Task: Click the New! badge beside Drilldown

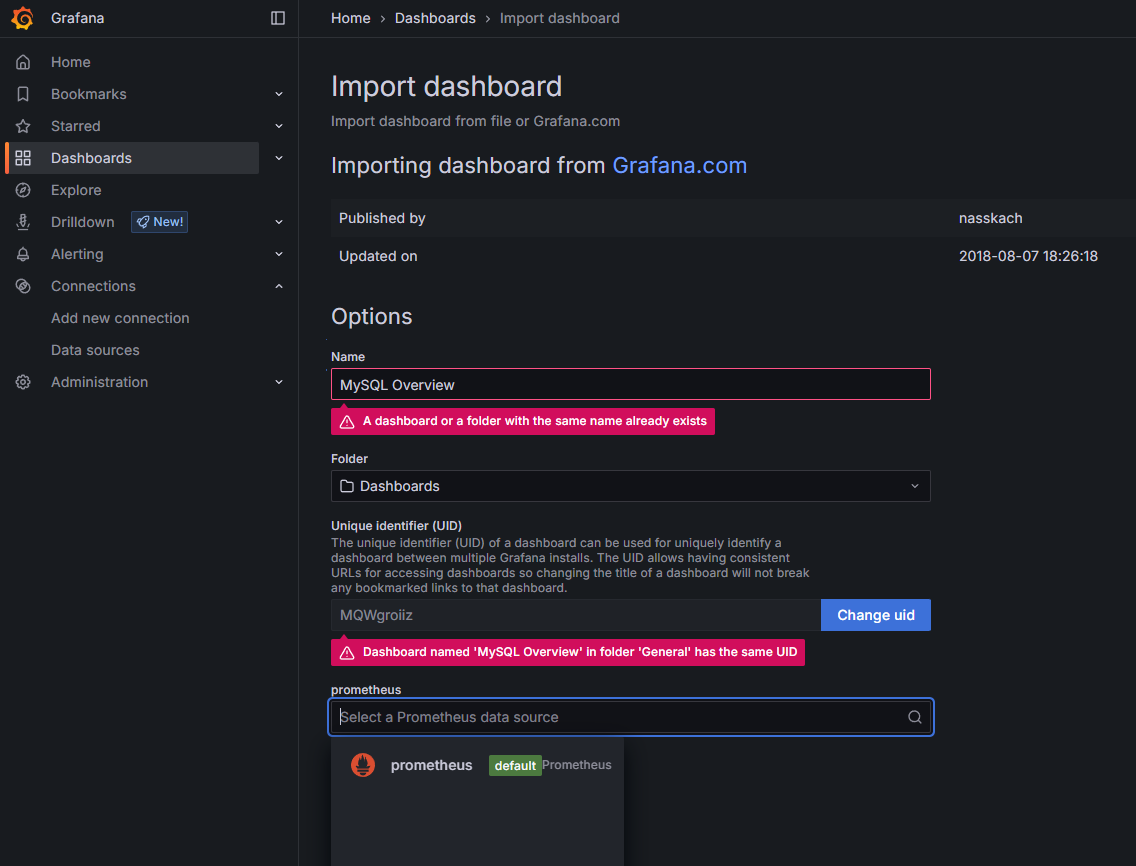Action: coord(159,222)
